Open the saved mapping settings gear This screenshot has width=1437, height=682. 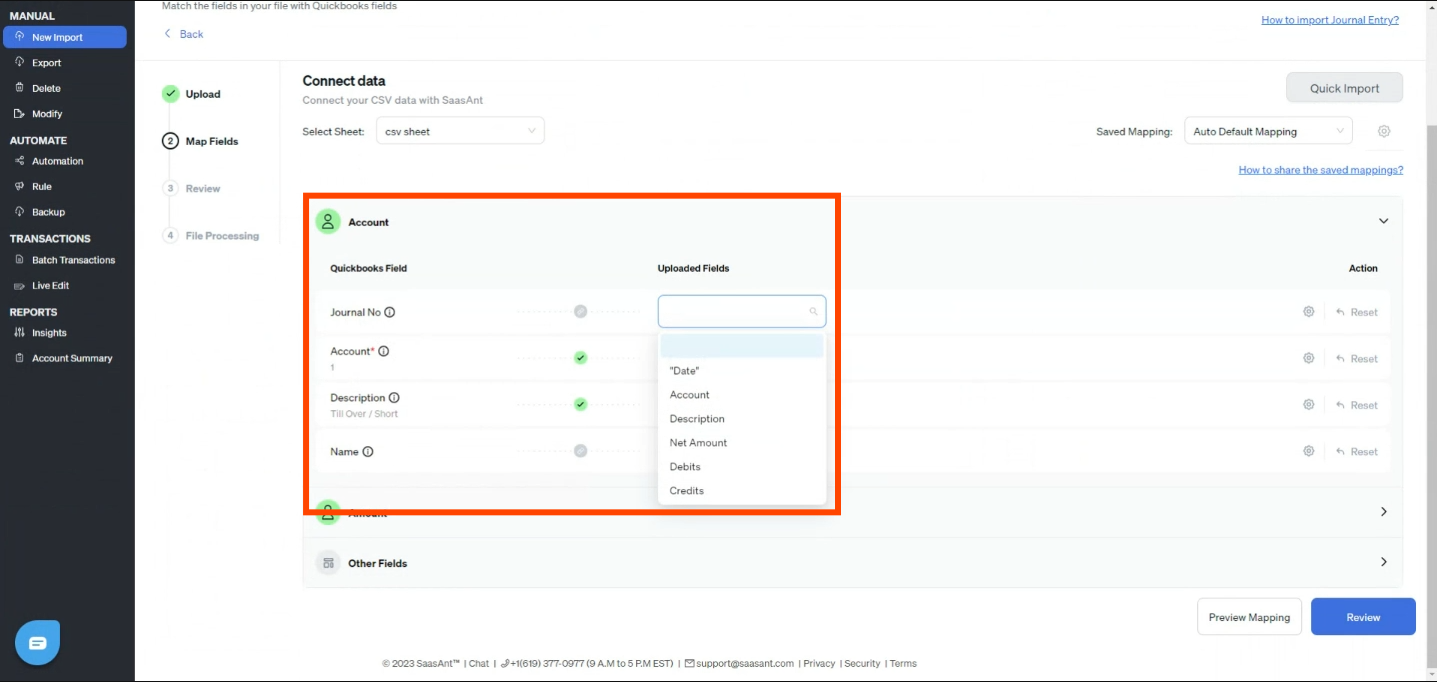click(1384, 131)
